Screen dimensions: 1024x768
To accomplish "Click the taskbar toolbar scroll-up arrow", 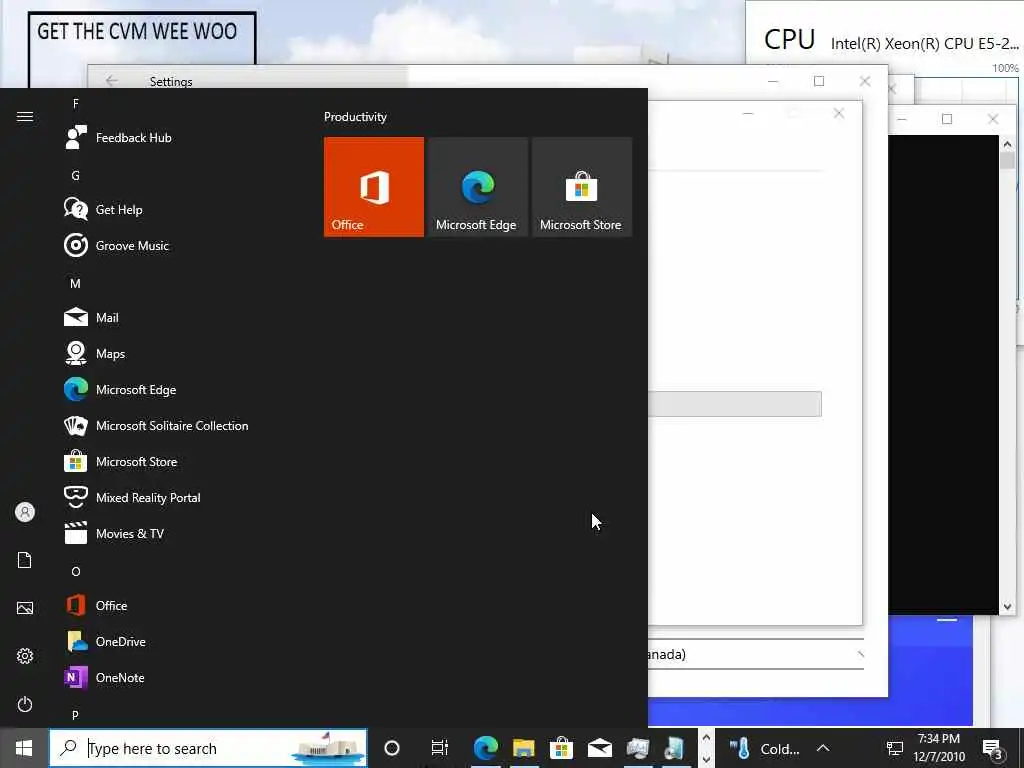I will [x=706, y=738].
